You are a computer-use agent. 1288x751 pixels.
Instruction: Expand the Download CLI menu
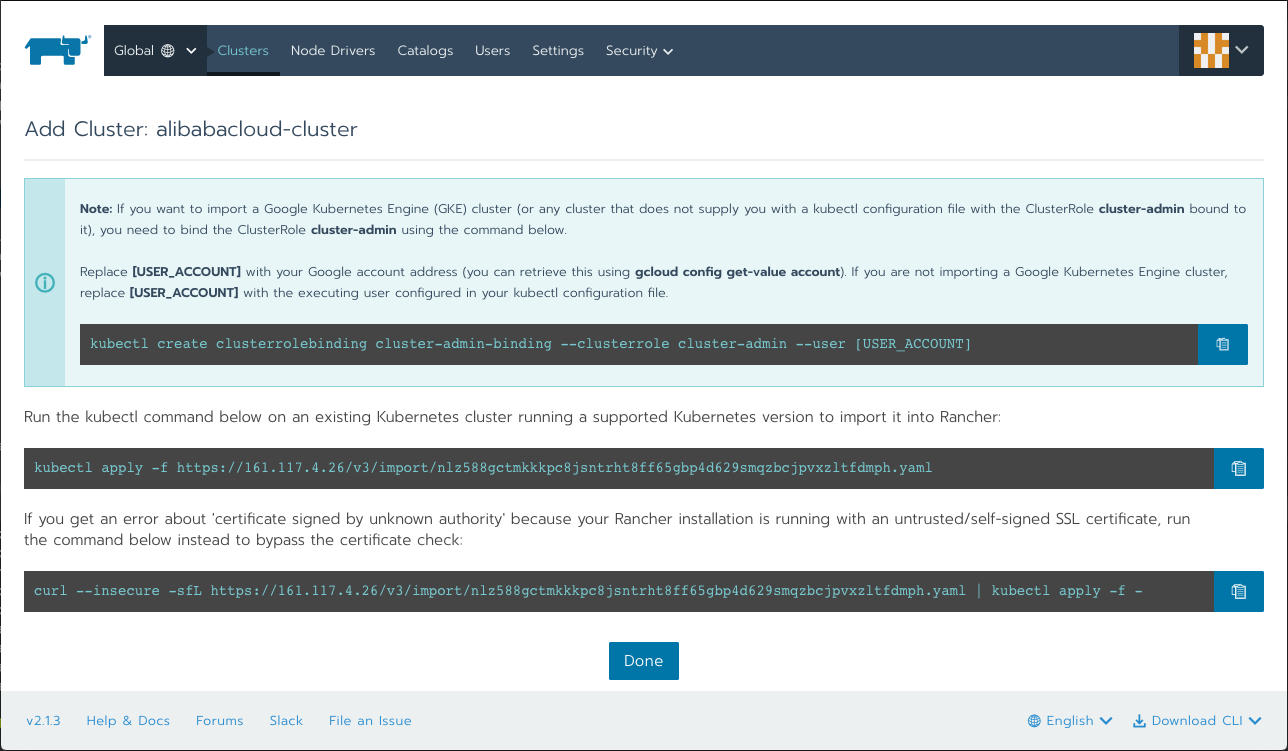(1197, 720)
